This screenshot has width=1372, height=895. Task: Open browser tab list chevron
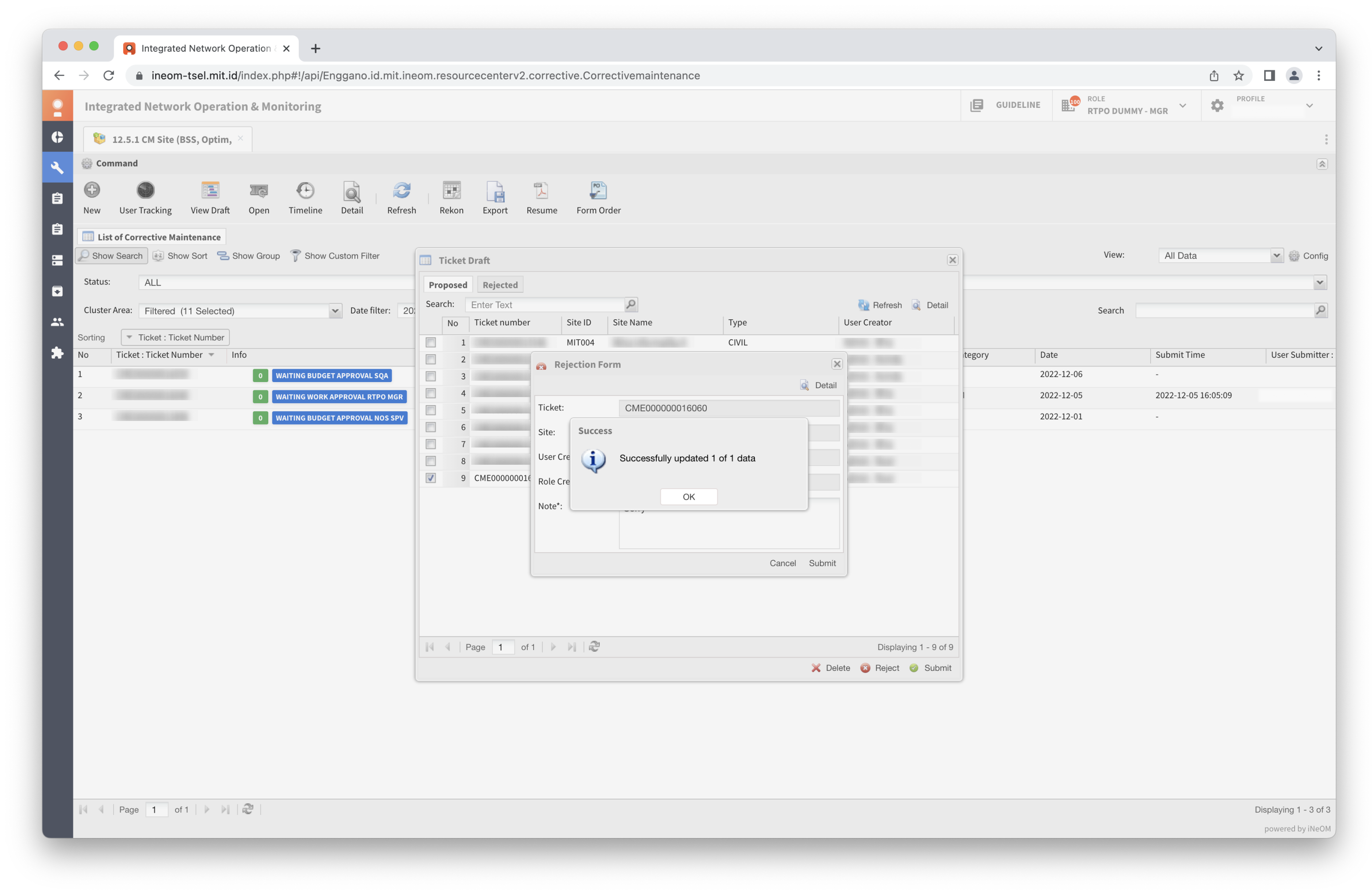(x=1319, y=49)
